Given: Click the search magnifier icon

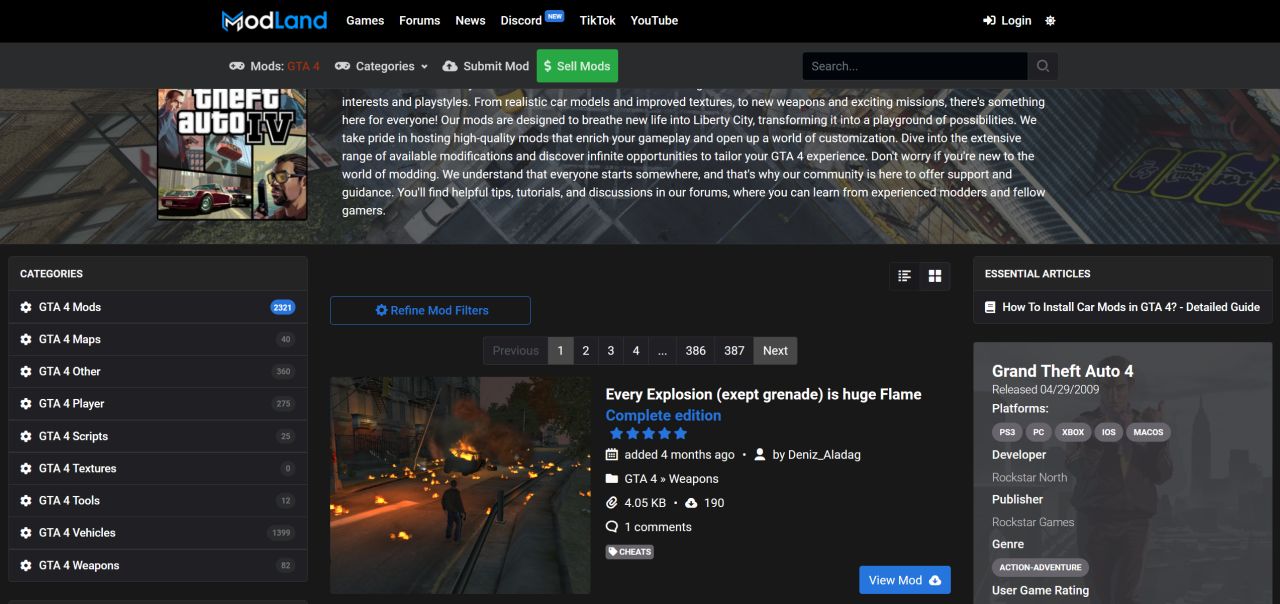Looking at the screenshot, I should tap(1043, 66).
